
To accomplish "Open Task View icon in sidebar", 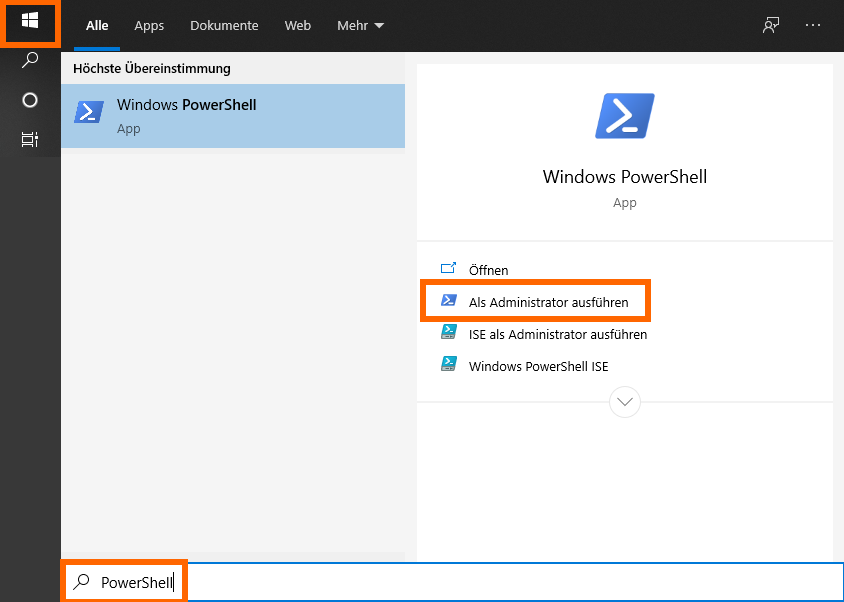I will pyautogui.click(x=30, y=139).
